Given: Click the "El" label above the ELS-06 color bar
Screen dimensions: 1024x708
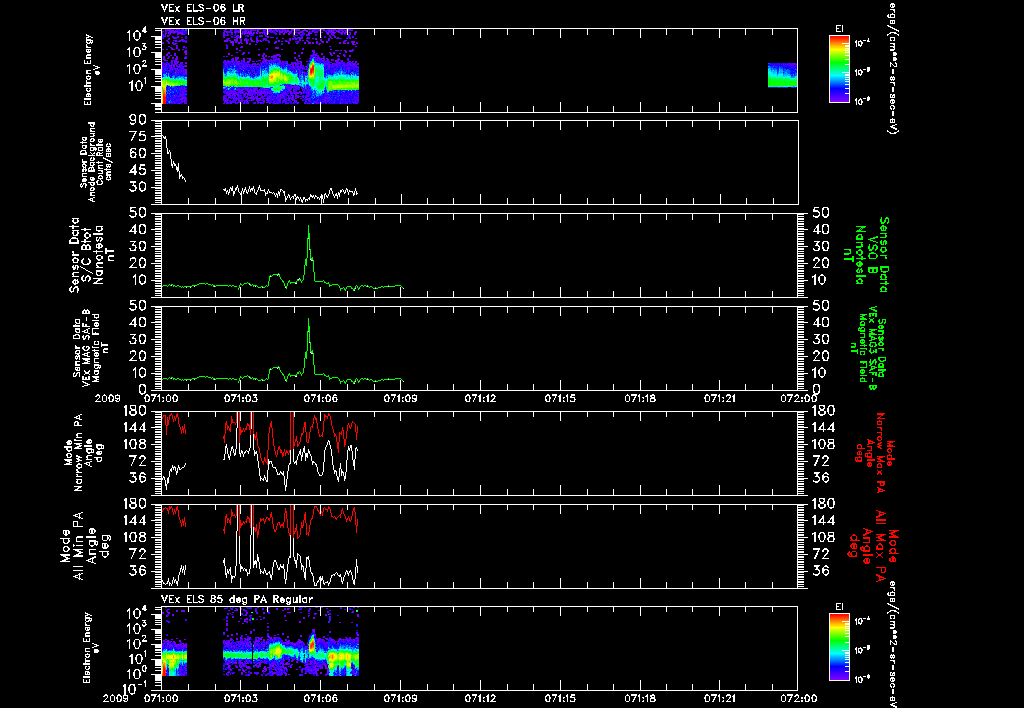Looking at the screenshot, I should (839, 29).
